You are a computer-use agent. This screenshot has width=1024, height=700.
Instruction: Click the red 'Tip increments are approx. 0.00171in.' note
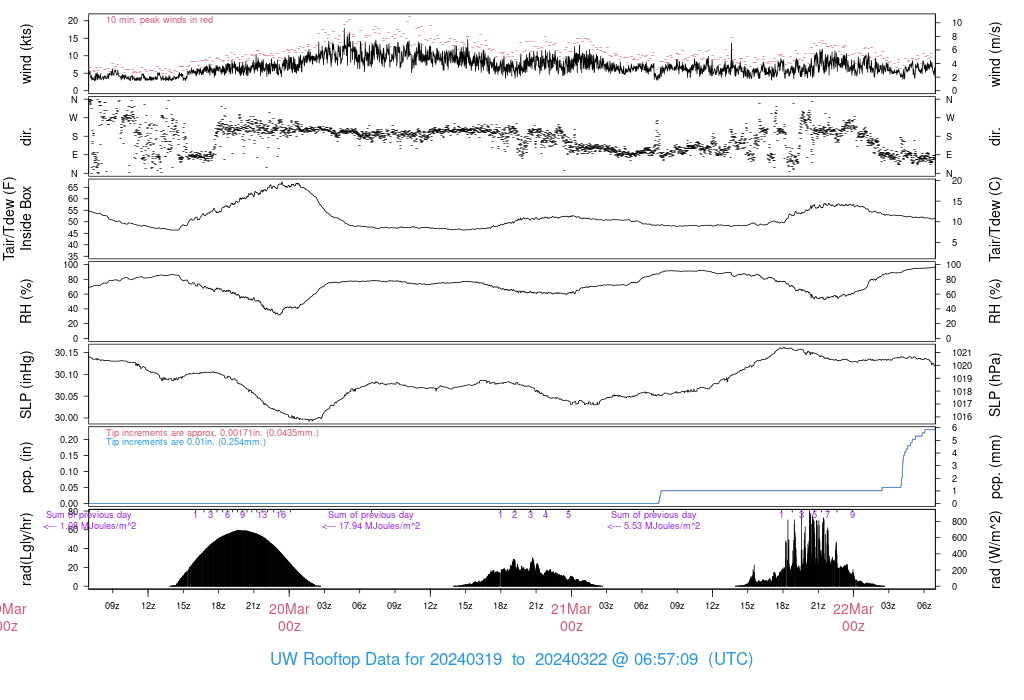212,433
